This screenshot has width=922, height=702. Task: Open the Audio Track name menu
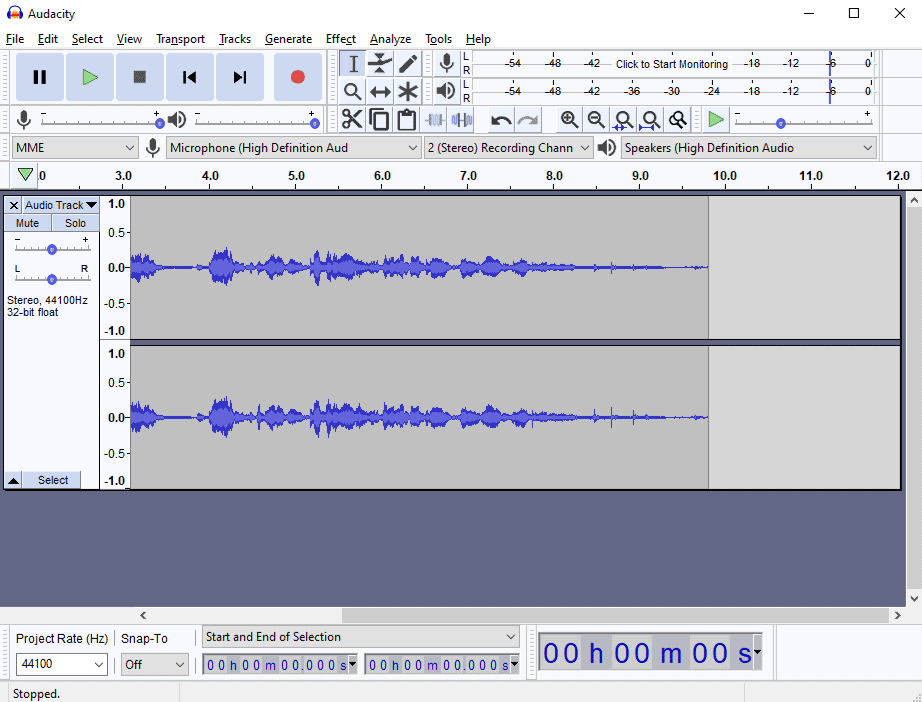click(60, 204)
